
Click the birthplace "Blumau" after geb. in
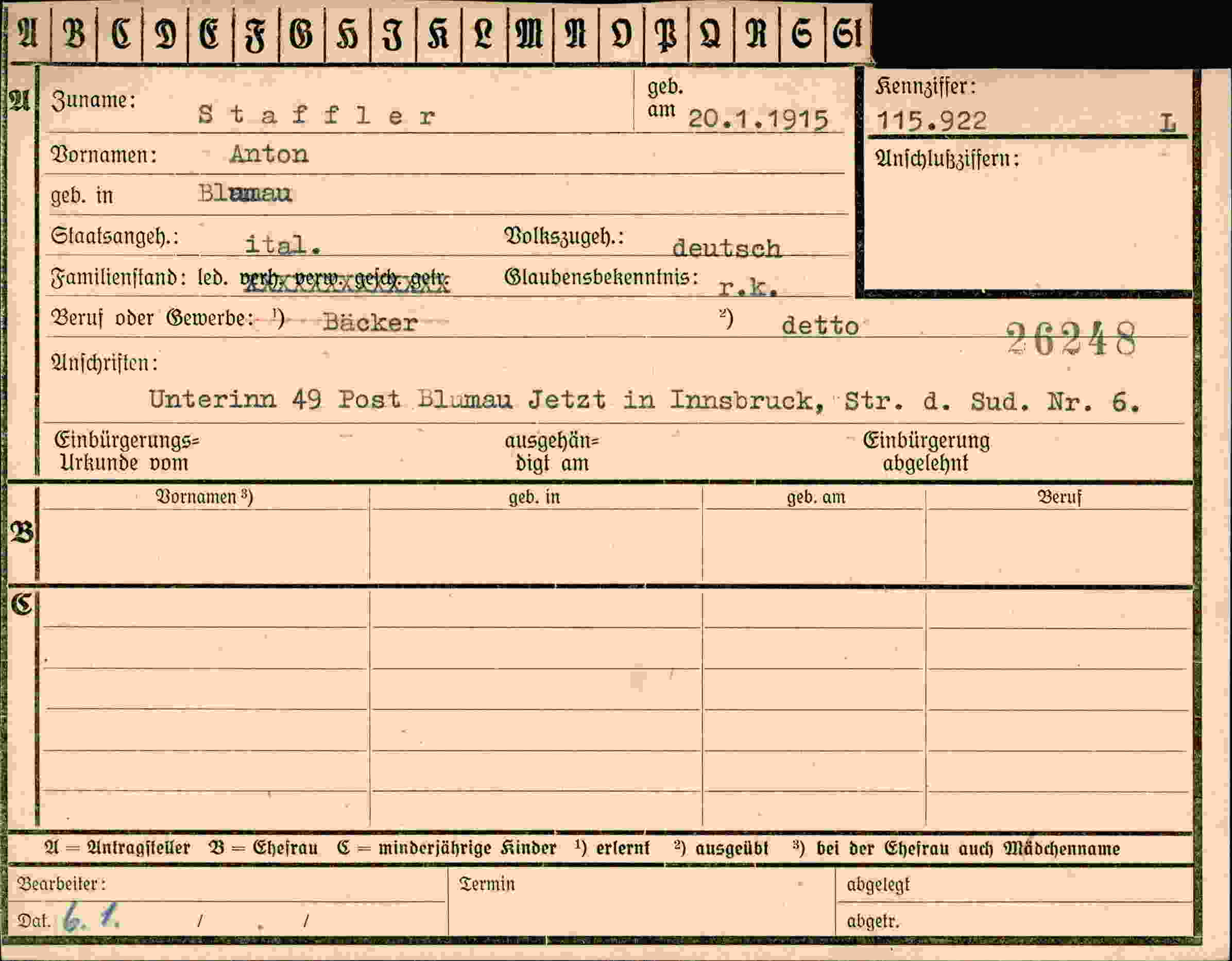coord(245,194)
